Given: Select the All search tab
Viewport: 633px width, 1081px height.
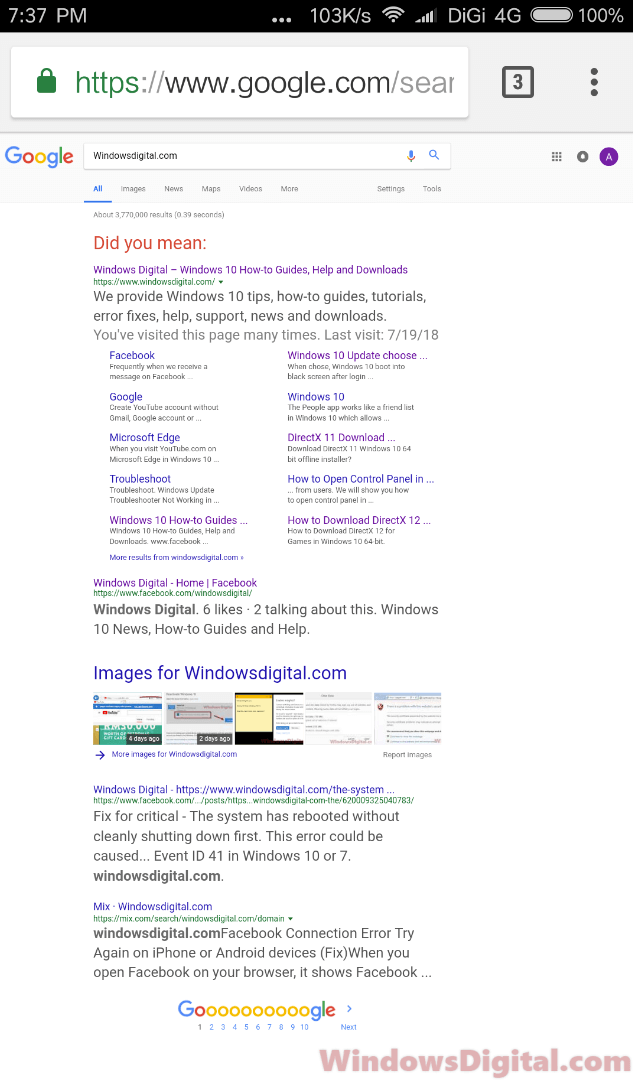Looking at the screenshot, I should 98,188.
